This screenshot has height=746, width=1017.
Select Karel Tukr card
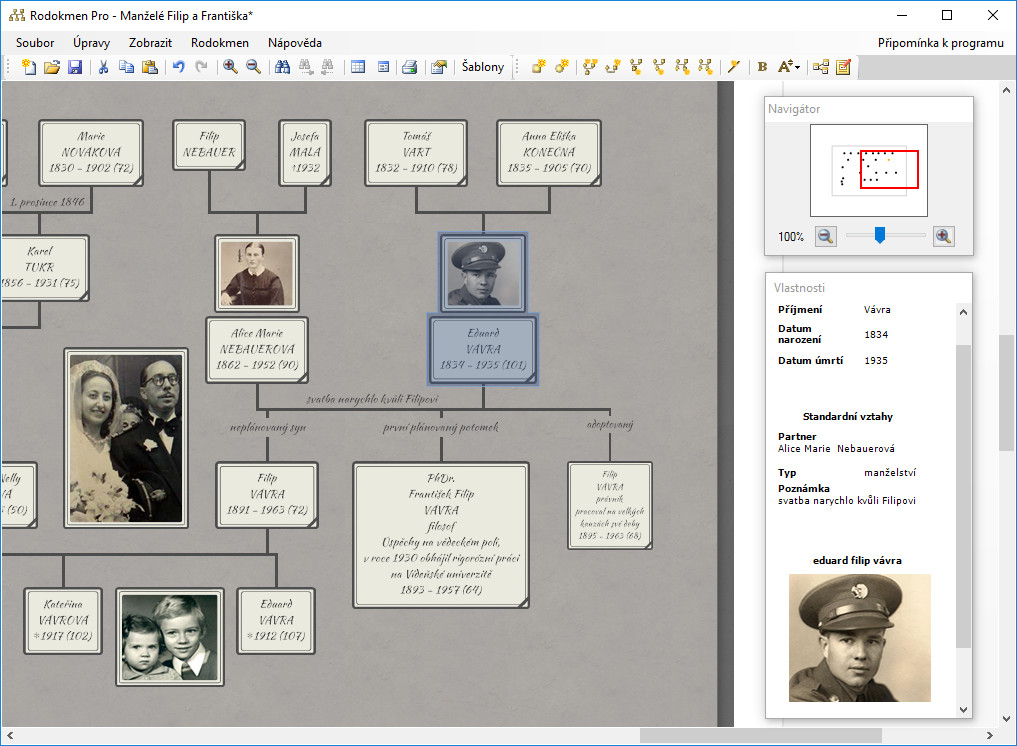pyautogui.click(x=44, y=267)
